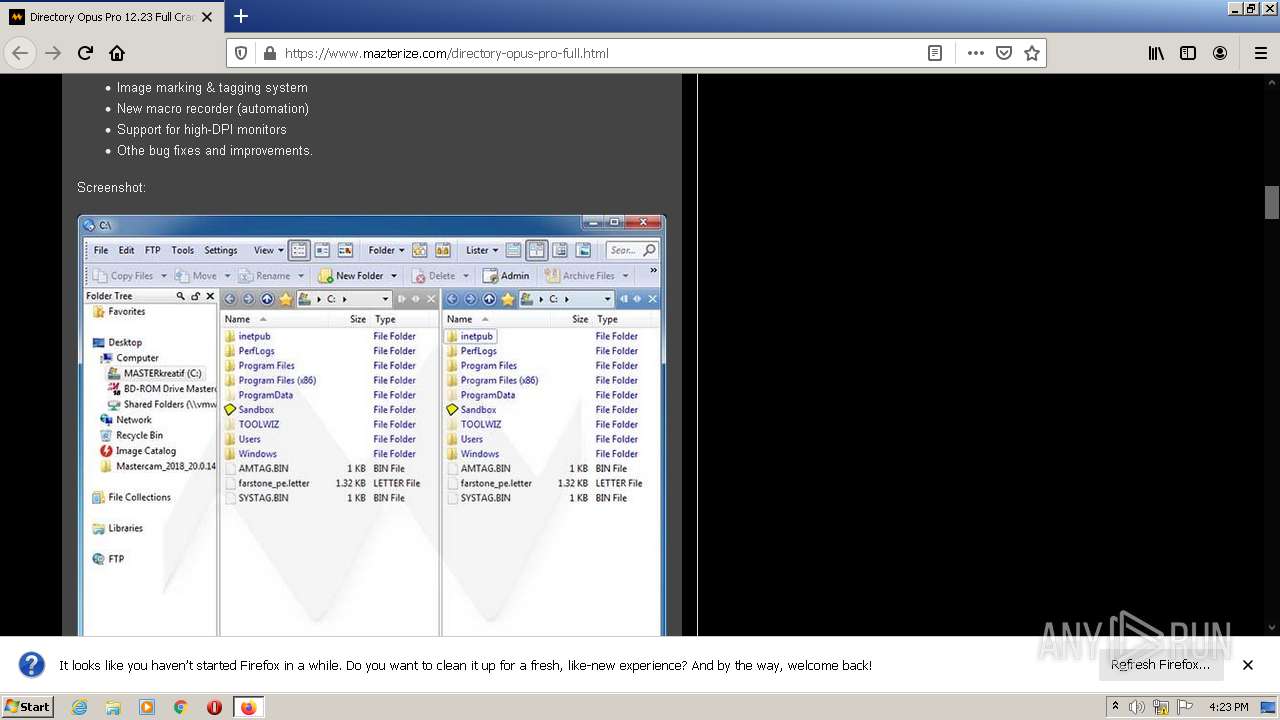Open Windows Explorer from taskbar
1280x720 pixels.
coord(113,707)
